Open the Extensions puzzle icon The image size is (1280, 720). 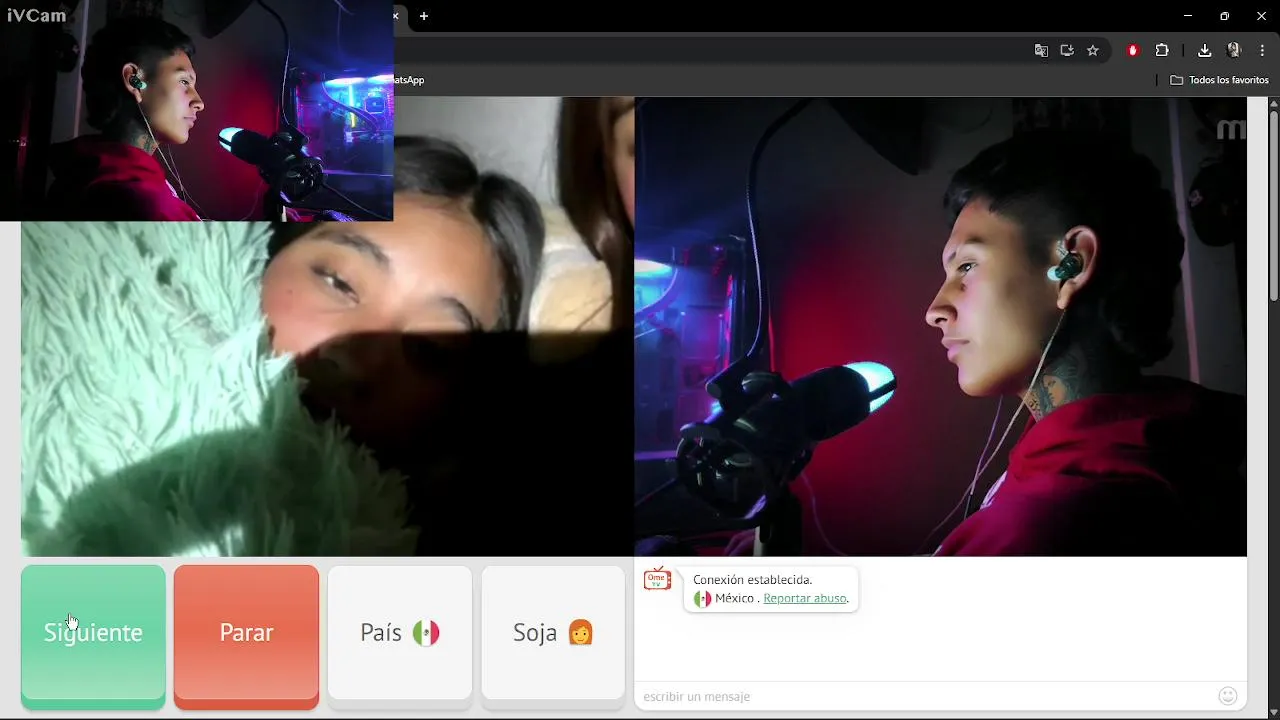tap(1162, 50)
